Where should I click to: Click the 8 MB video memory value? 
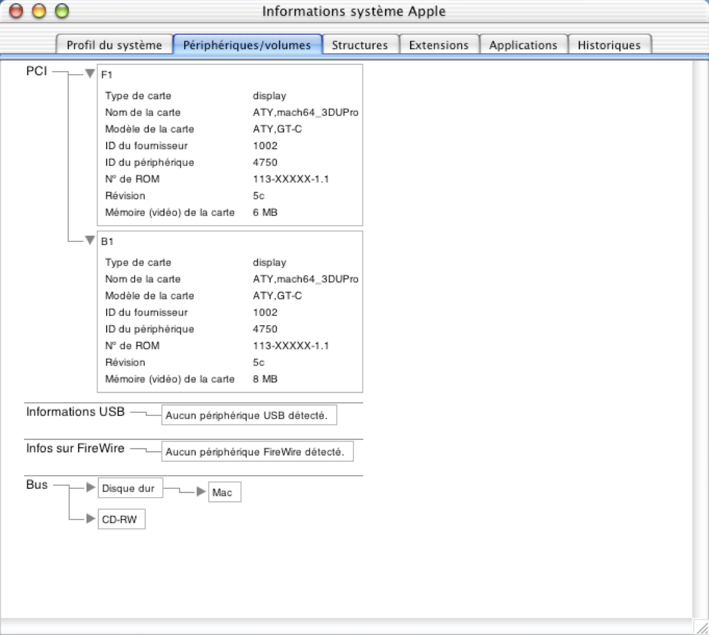[x=265, y=379]
